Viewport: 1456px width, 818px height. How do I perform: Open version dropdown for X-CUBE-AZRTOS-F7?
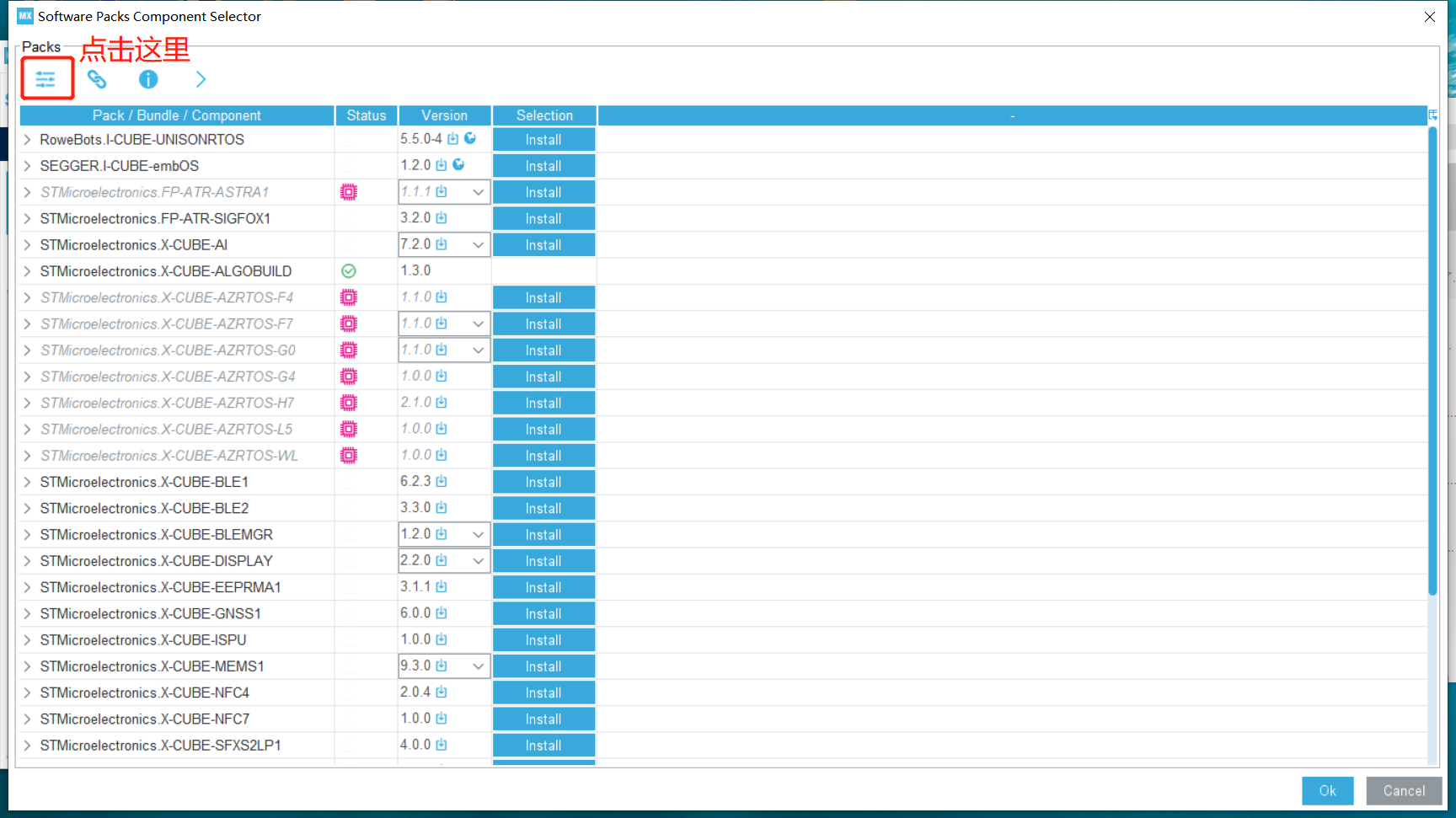tap(478, 323)
